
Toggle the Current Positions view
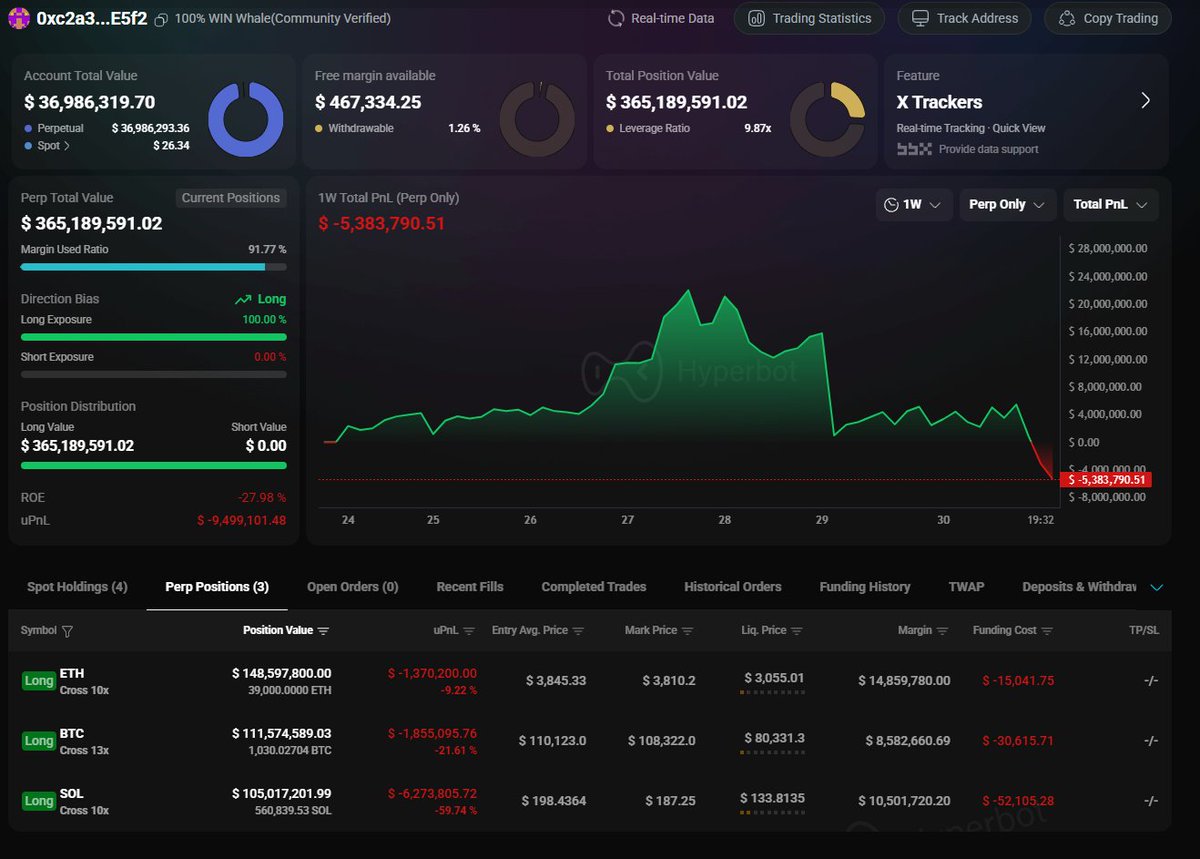click(x=231, y=198)
